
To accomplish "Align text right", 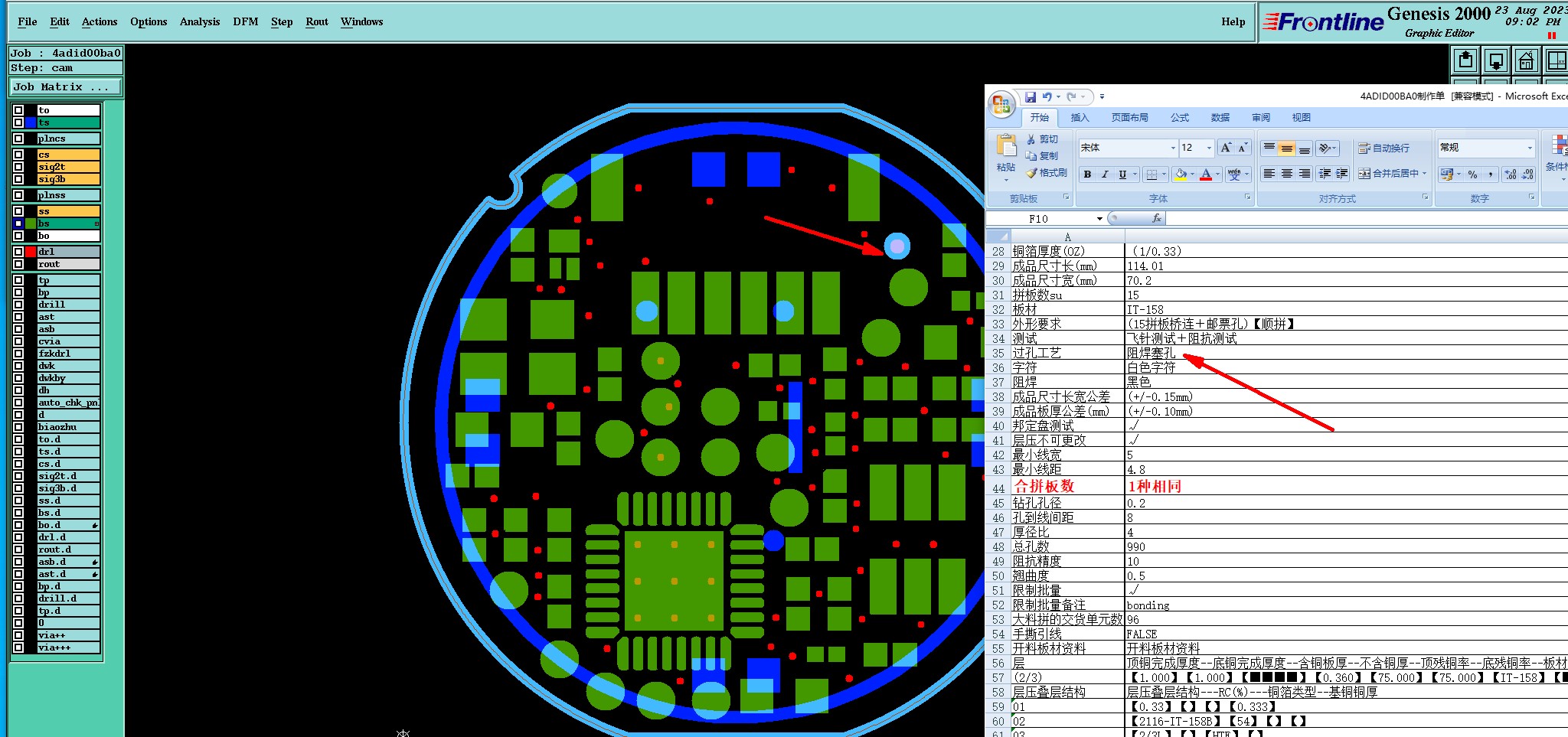I will pos(1305,174).
